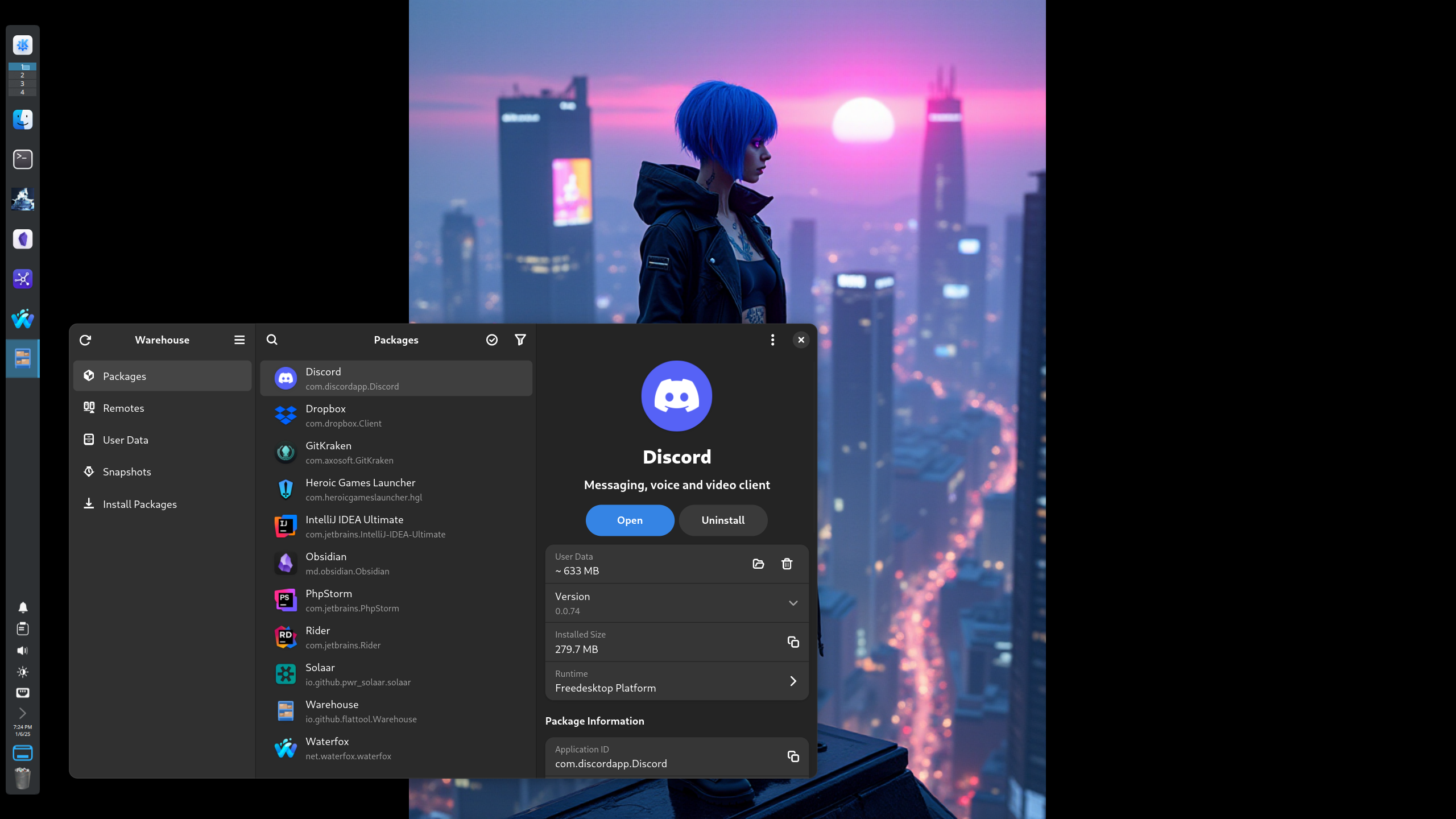Click the Uninstall button for Discord
Viewport: 1456px width, 819px height.
point(723,520)
